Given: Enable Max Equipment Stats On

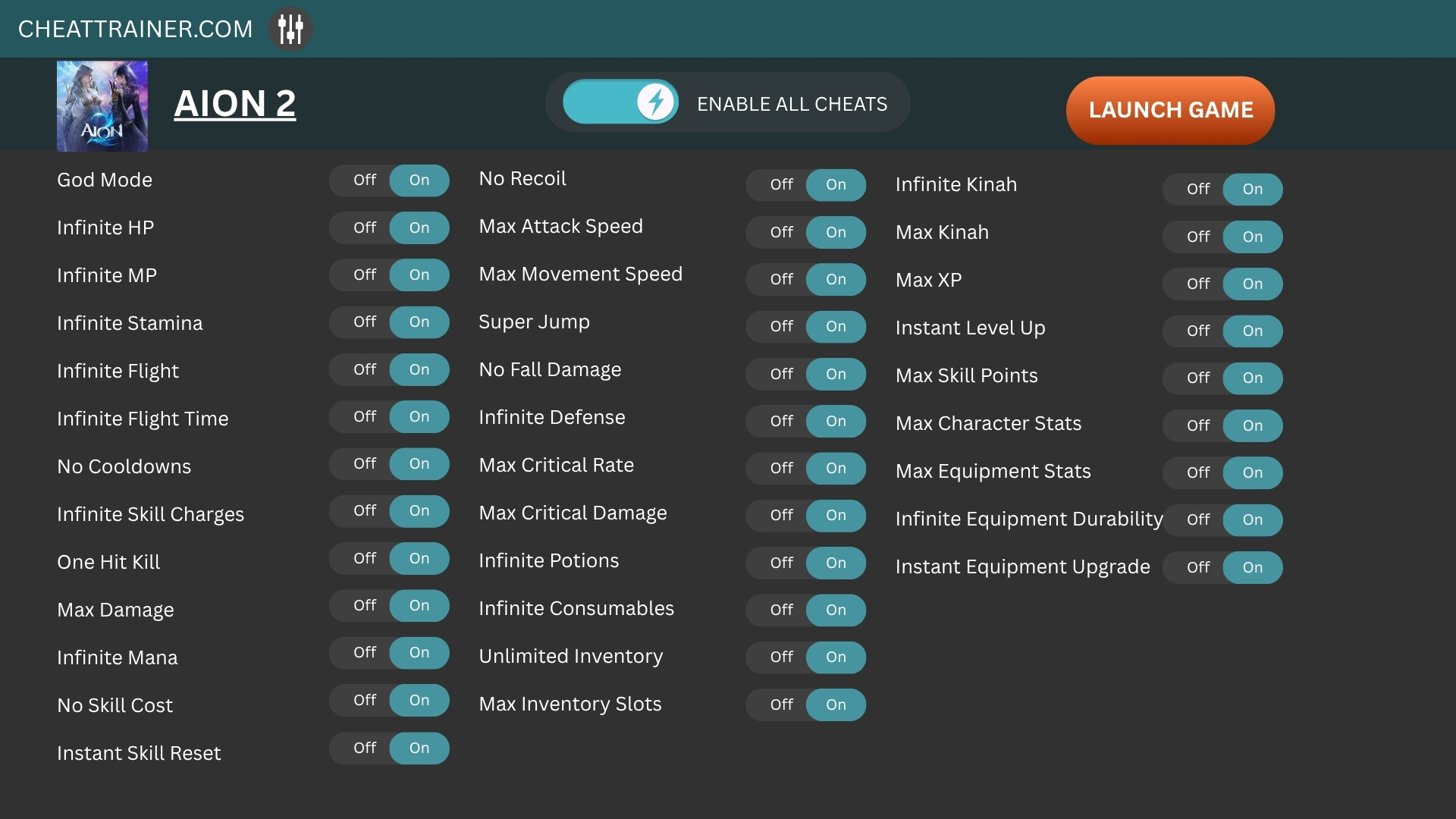Looking at the screenshot, I should point(1253,472).
